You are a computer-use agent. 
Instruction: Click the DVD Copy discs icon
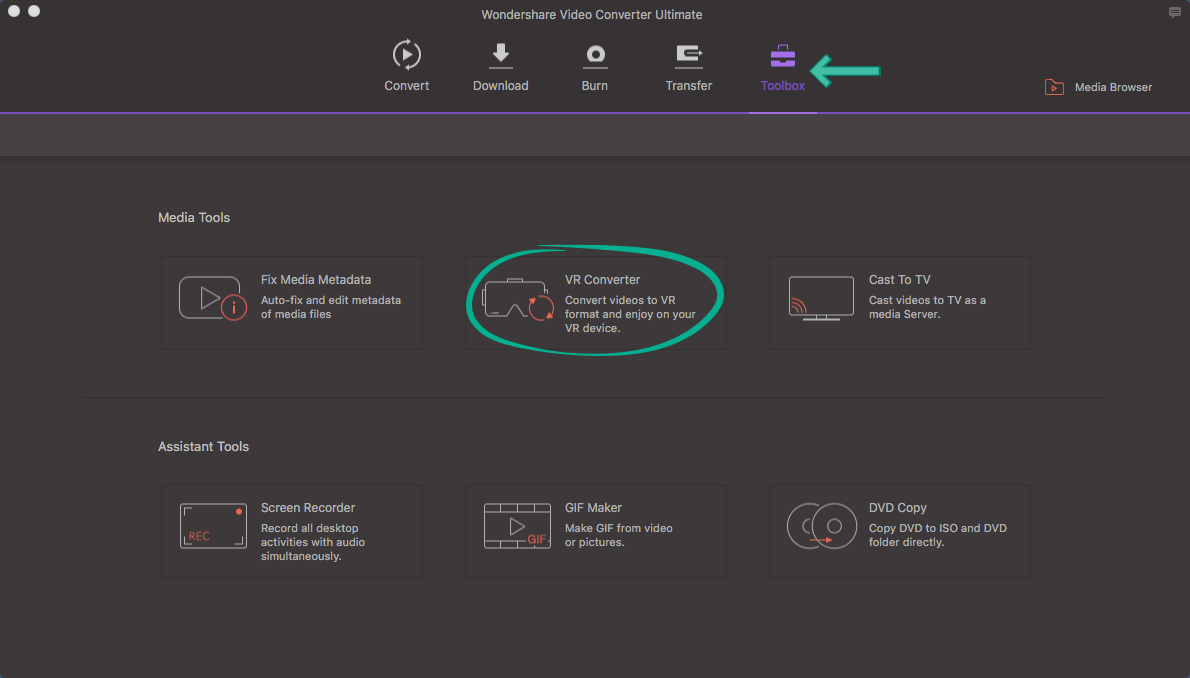point(822,525)
